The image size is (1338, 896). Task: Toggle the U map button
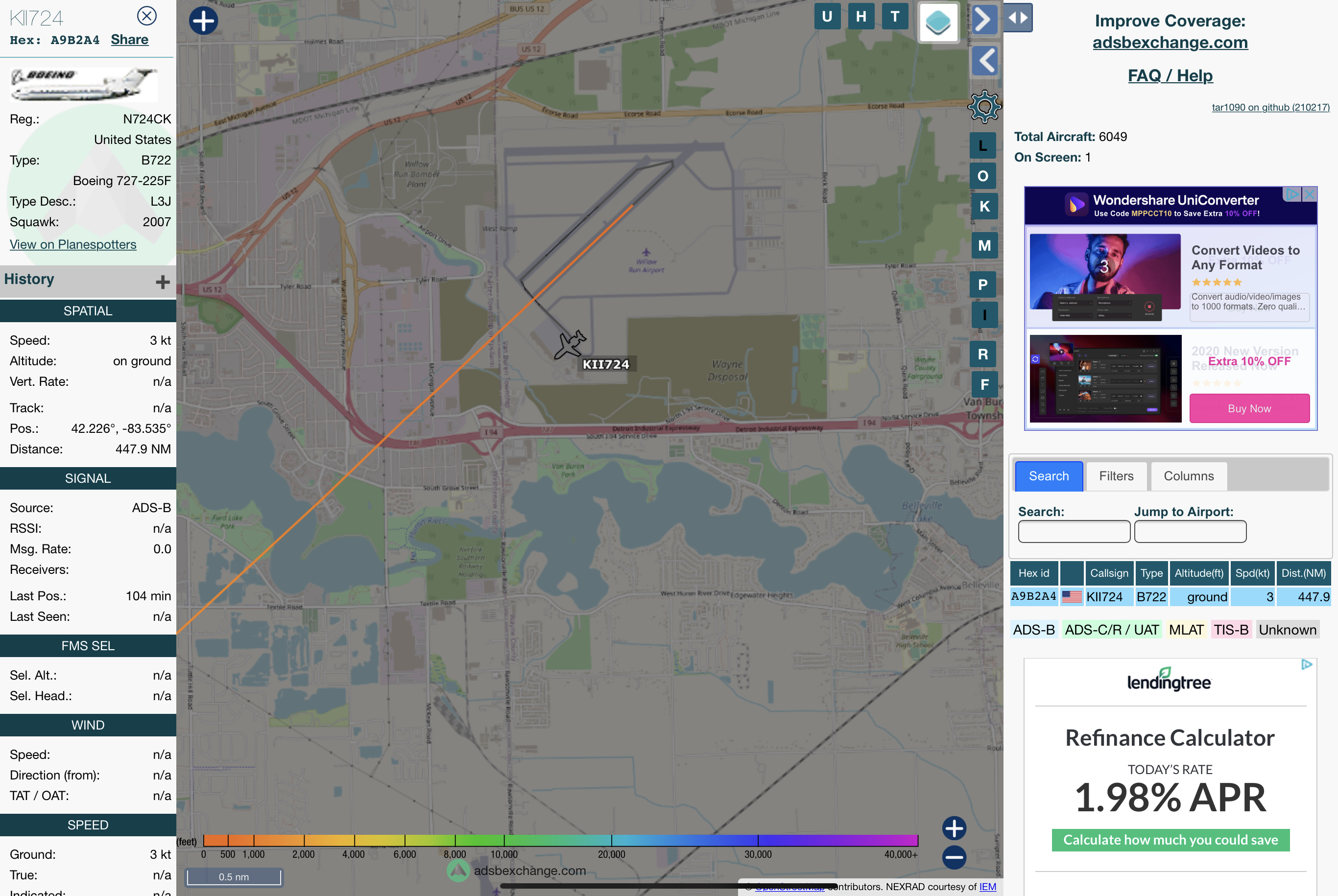(827, 17)
